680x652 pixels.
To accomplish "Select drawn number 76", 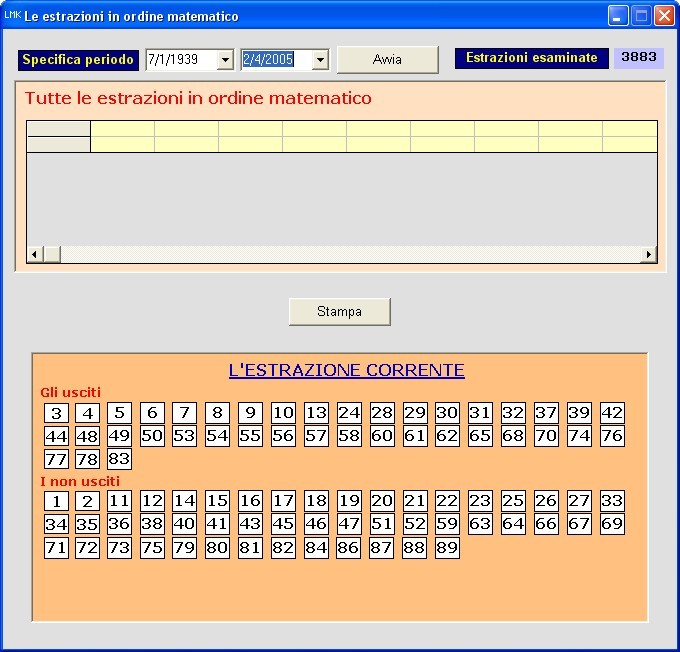I will [x=612, y=436].
